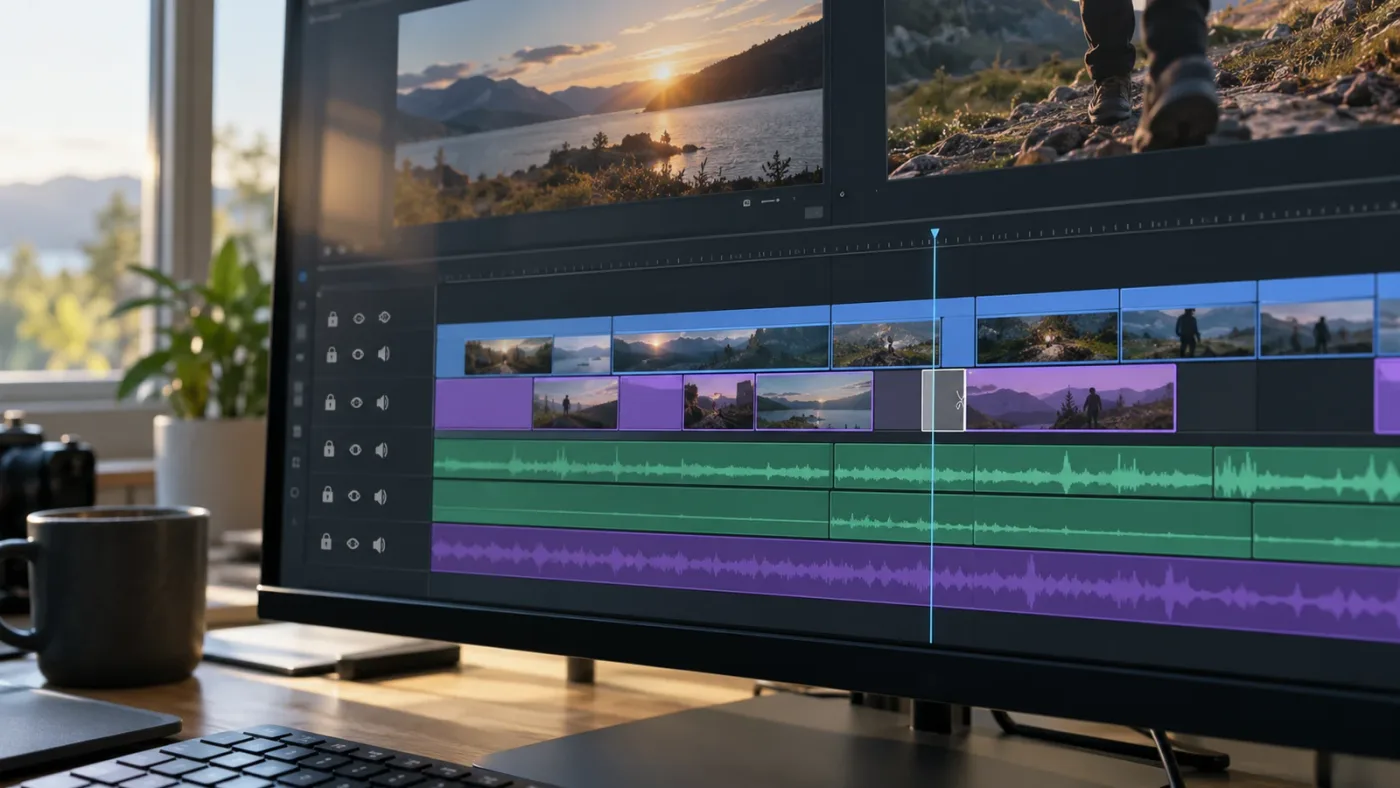
Task: Mute the bottom purple audio track
Action: (x=379, y=544)
